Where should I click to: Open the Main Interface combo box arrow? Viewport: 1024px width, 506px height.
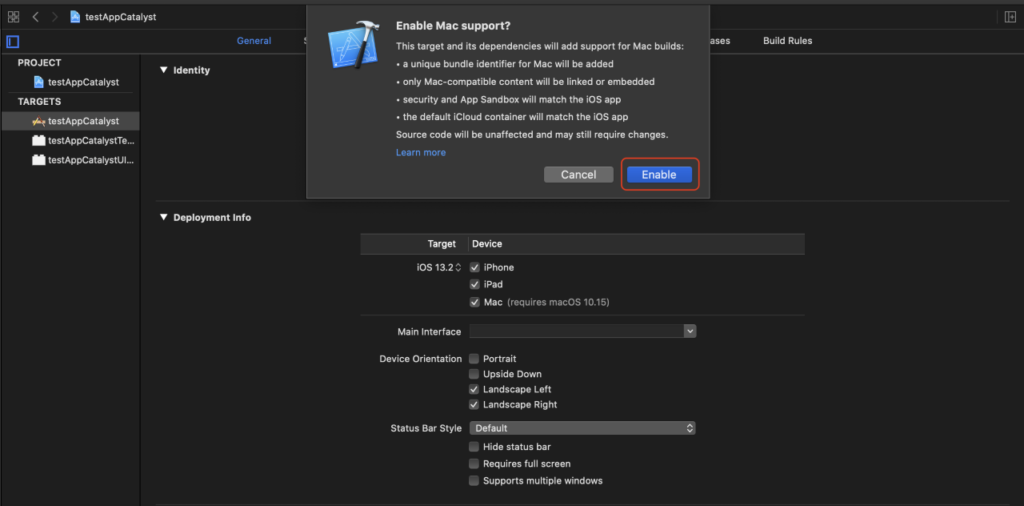click(x=690, y=331)
